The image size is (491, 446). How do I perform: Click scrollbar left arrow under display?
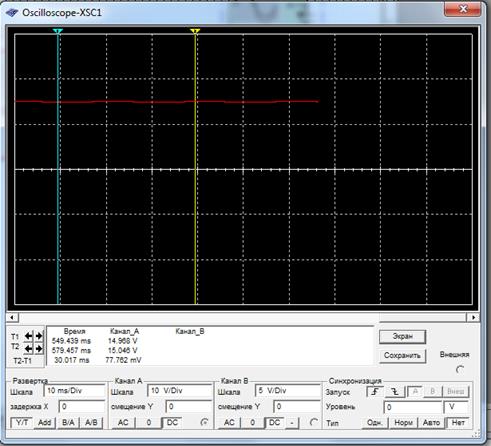coord(12,317)
